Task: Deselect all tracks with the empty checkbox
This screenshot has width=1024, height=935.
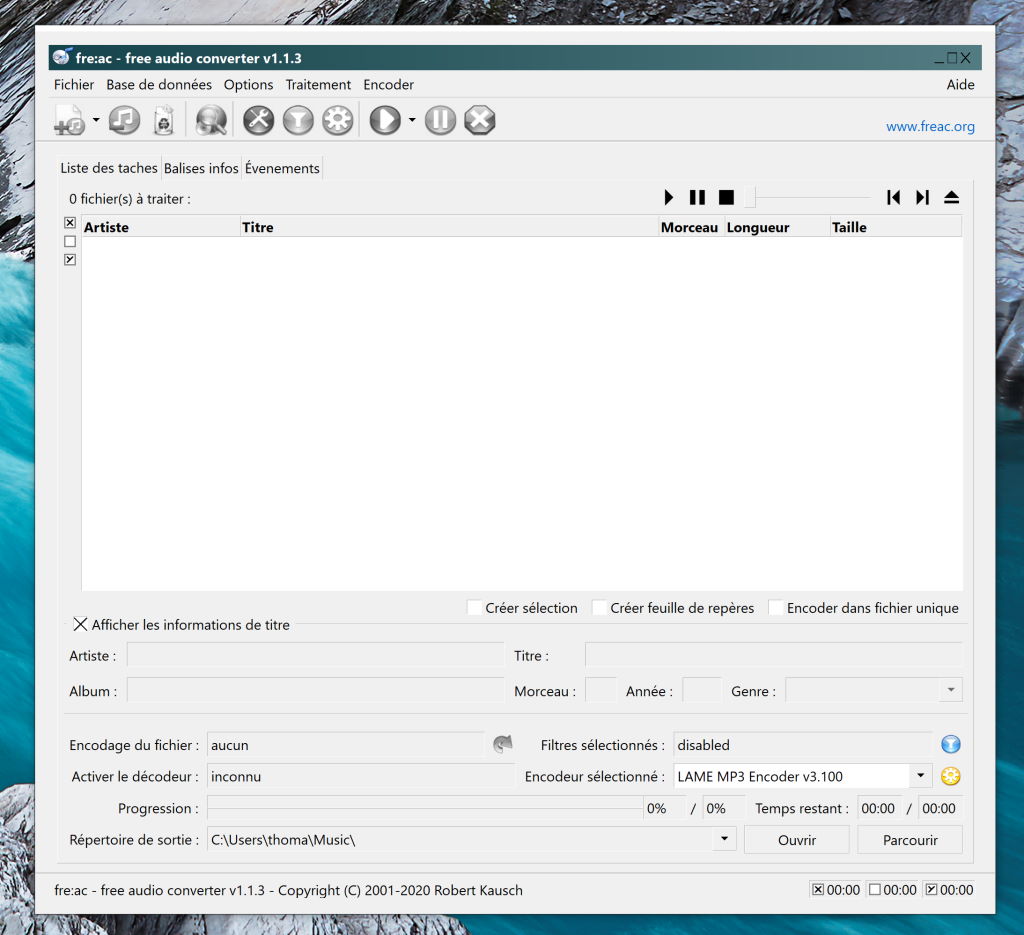Action: click(70, 242)
